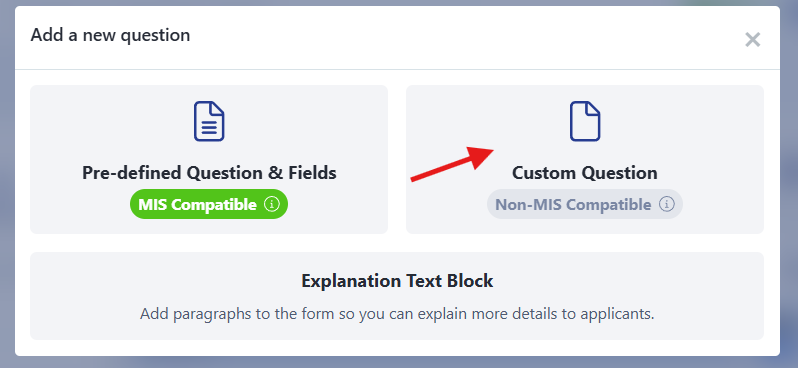Click the info icon in Non-MIS Compatible badge
This screenshot has height=368, width=798.
click(667, 204)
